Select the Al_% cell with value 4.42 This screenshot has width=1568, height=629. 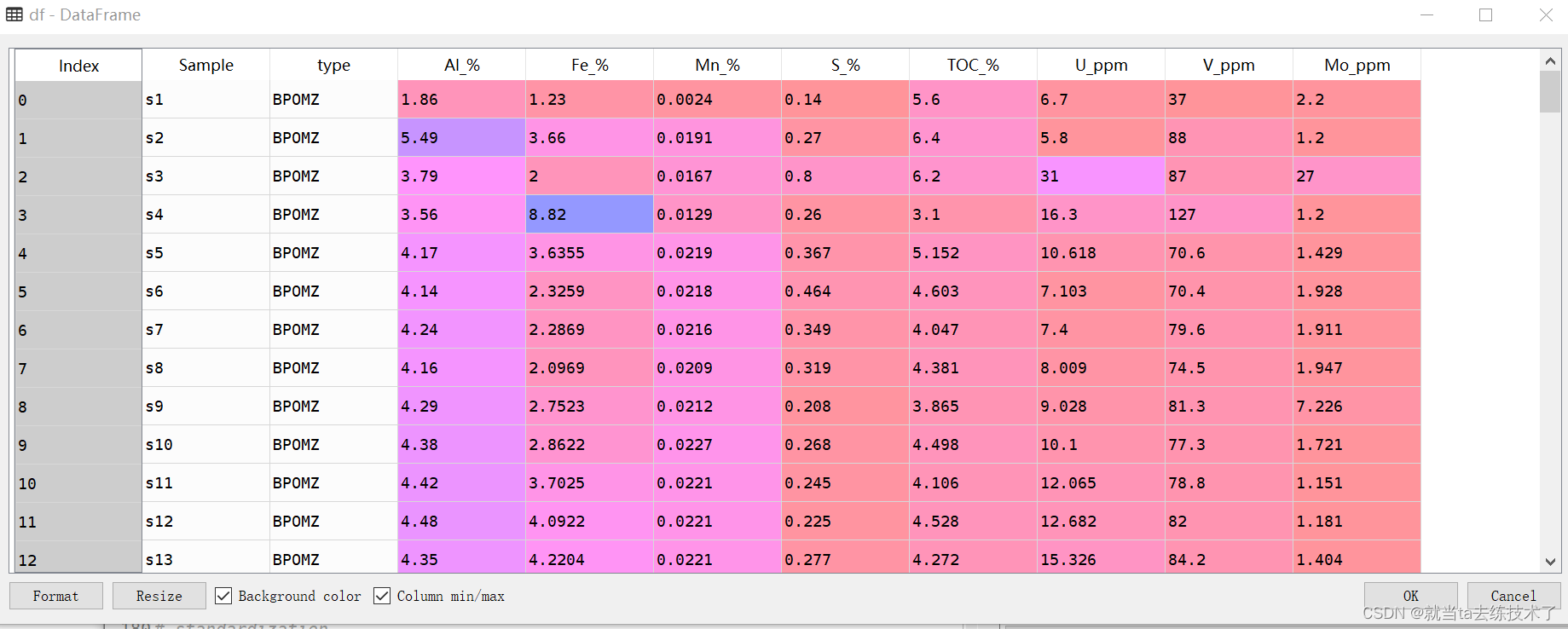pyautogui.click(x=462, y=483)
